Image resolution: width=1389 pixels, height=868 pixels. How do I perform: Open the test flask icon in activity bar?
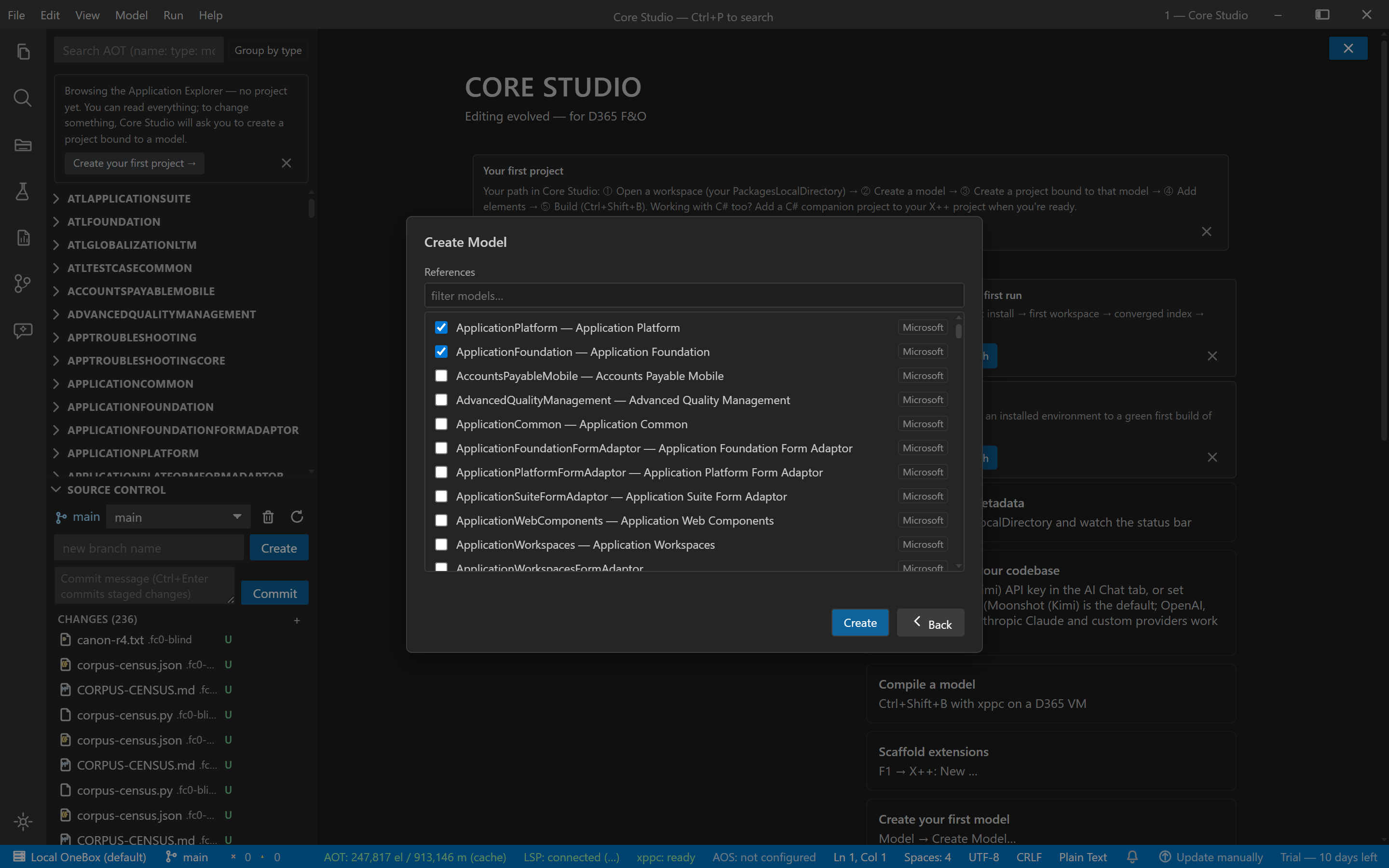[x=23, y=191]
